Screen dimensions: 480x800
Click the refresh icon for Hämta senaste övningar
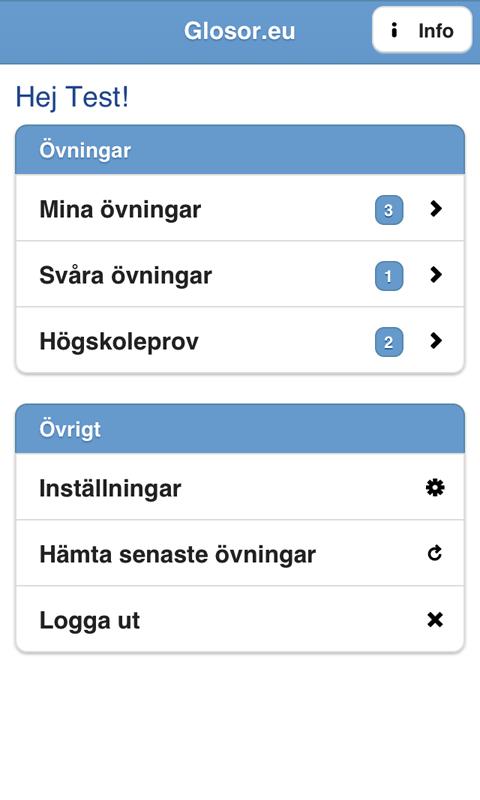(x=435, y=553)
